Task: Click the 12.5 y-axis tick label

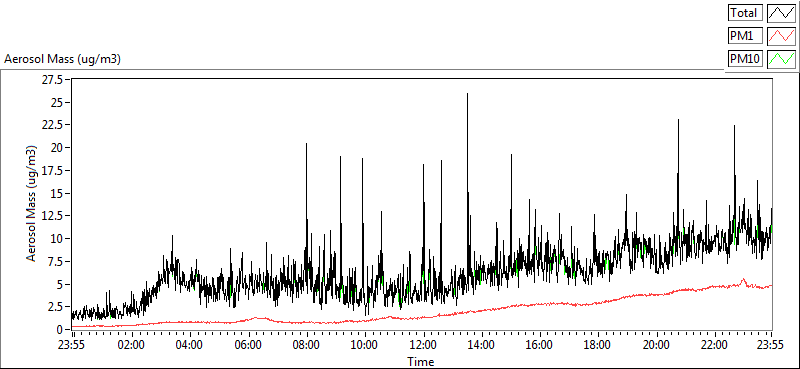Action: (53, 216)
